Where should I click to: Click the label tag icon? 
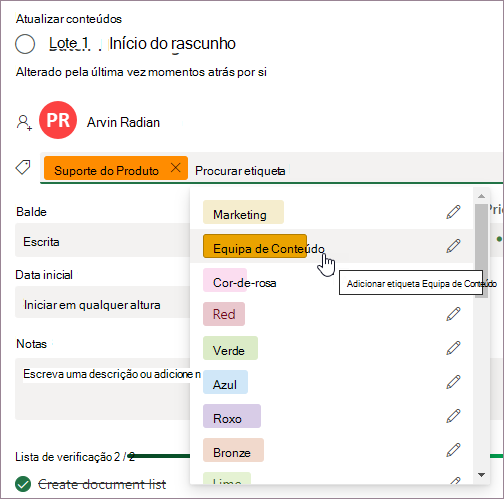tap(23, 167)
